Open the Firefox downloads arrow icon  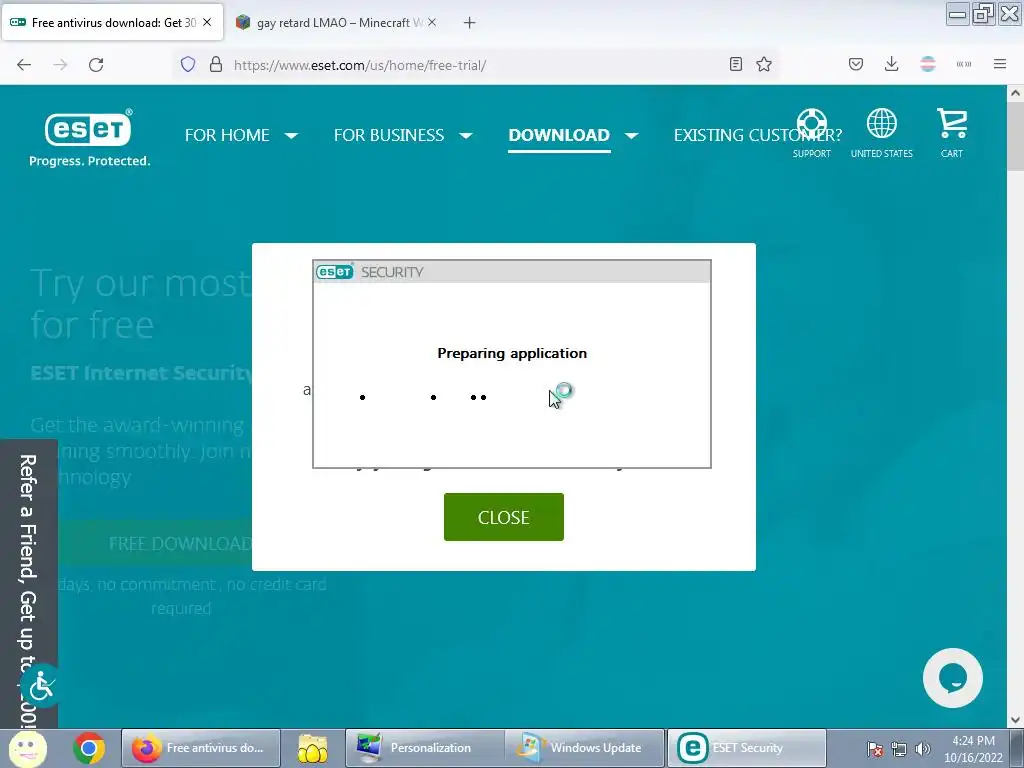pyautogui.click(x=891, y=64)
